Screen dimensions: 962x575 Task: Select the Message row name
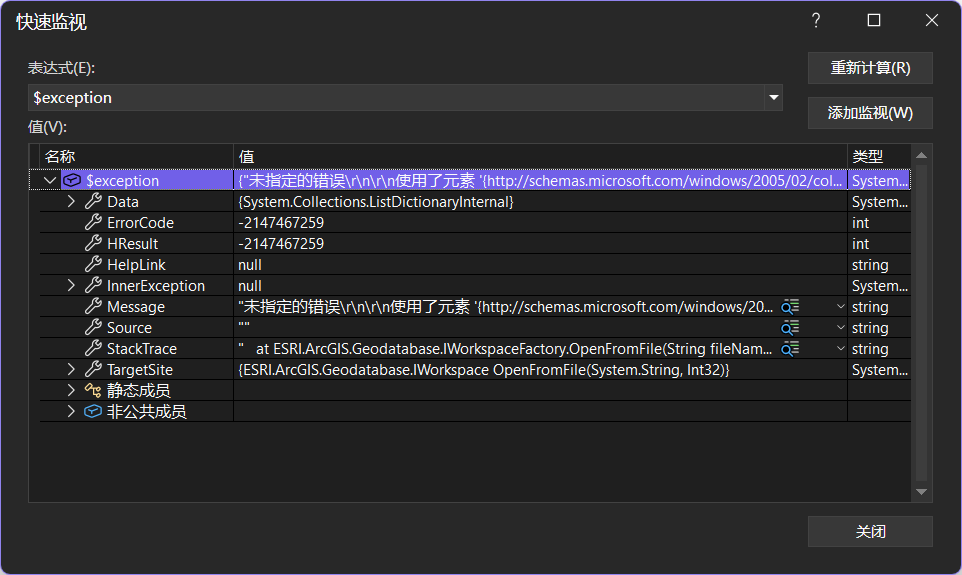click(x=136, y=306)
